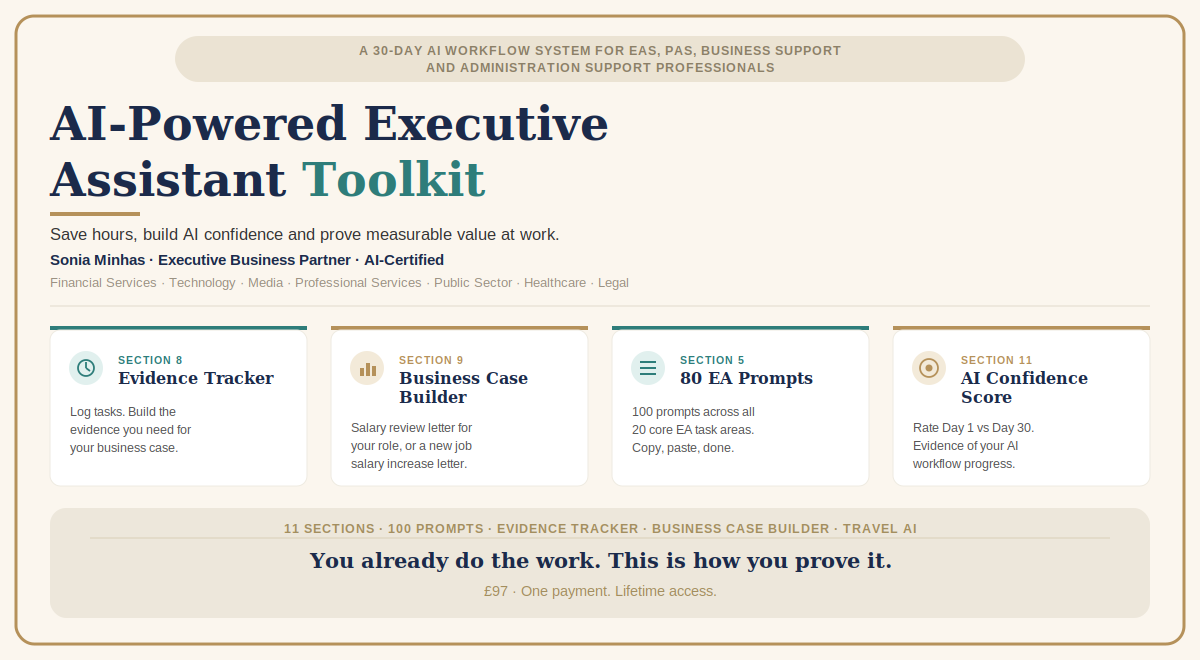
Task: Click Sonia Minhas author line
Action: point(247,260)
